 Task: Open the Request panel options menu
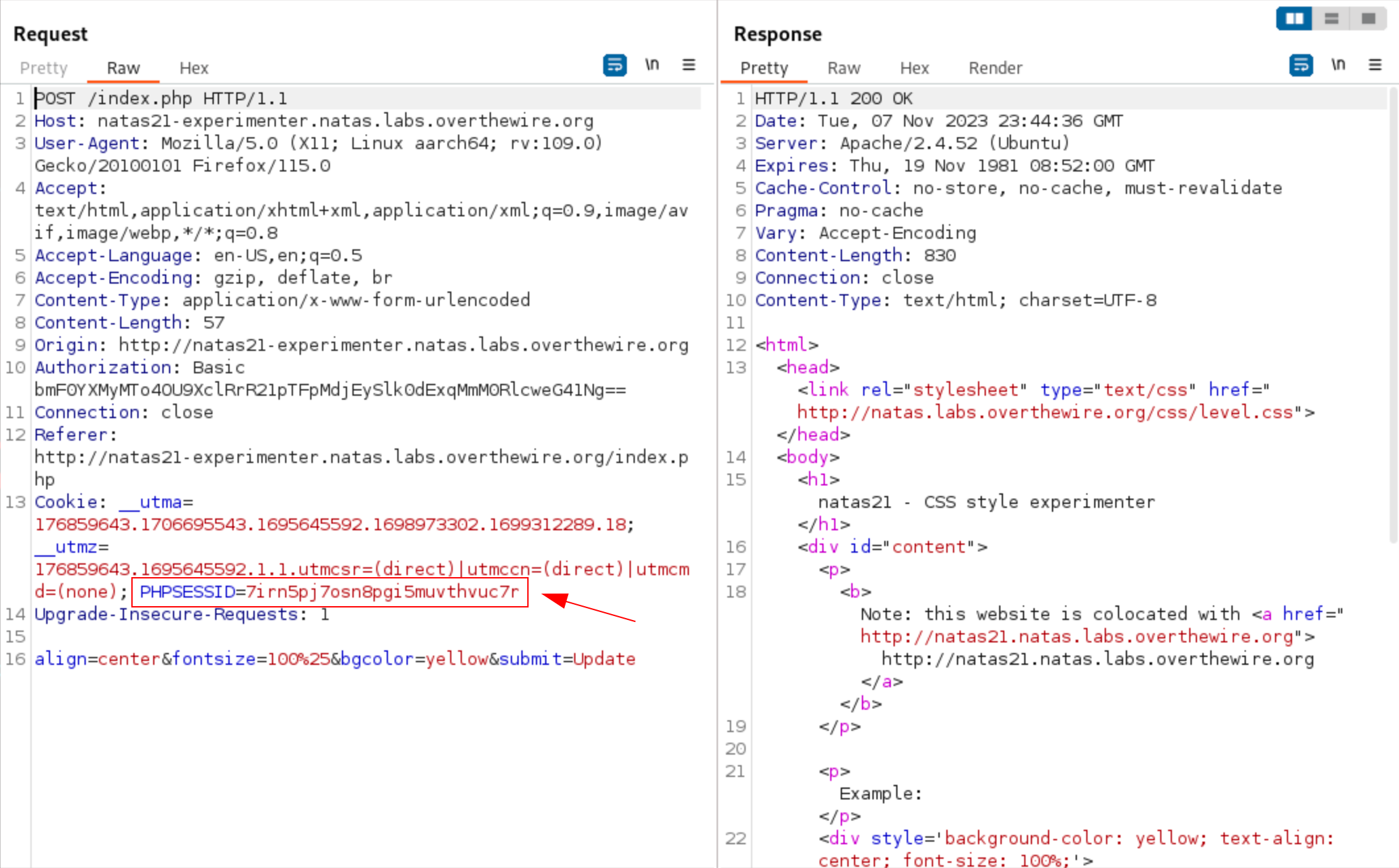pyautogui.click(x=688, y=65)
